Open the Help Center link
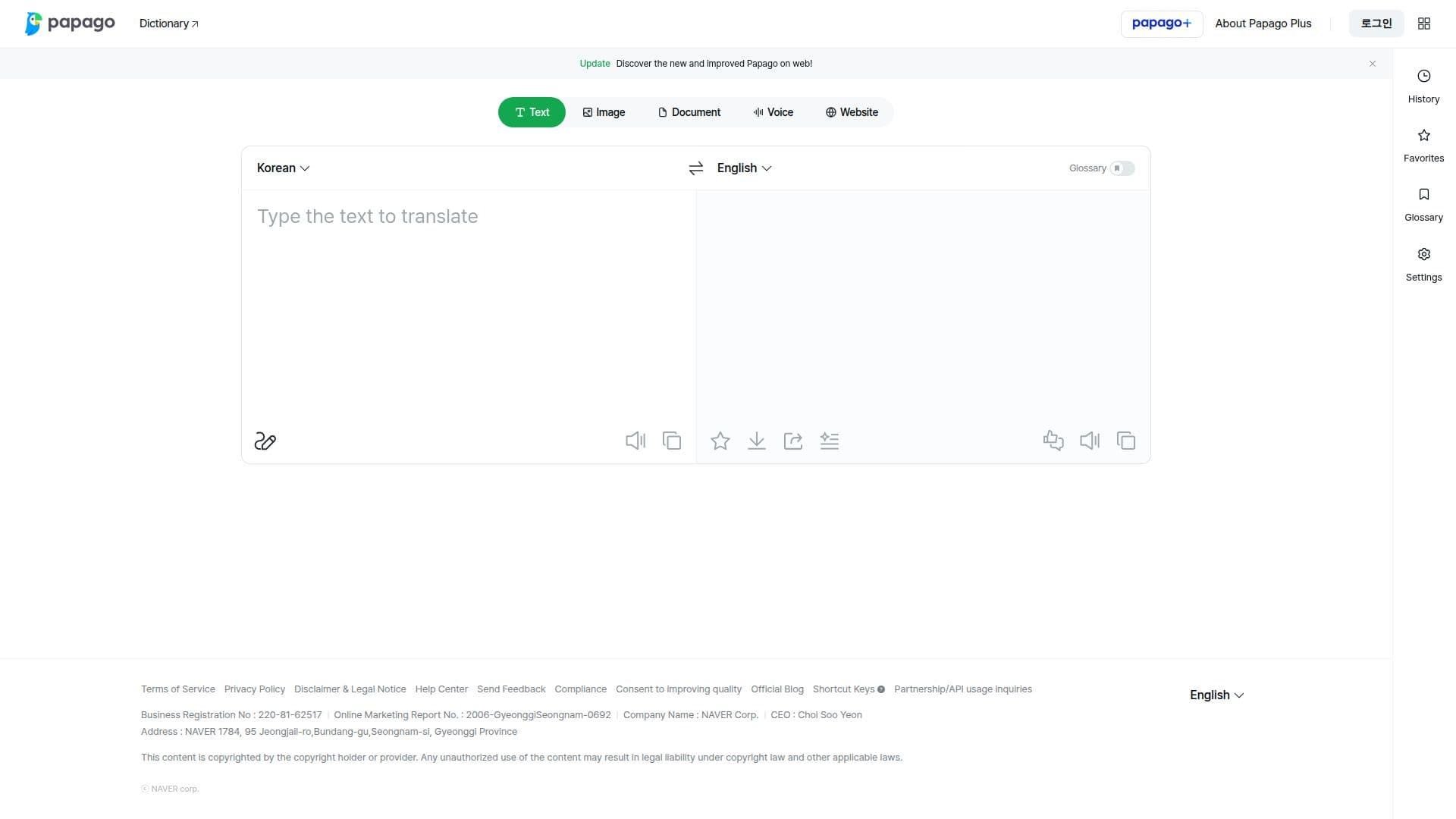This screenshot has height=819, width=1456. point(441,689)
